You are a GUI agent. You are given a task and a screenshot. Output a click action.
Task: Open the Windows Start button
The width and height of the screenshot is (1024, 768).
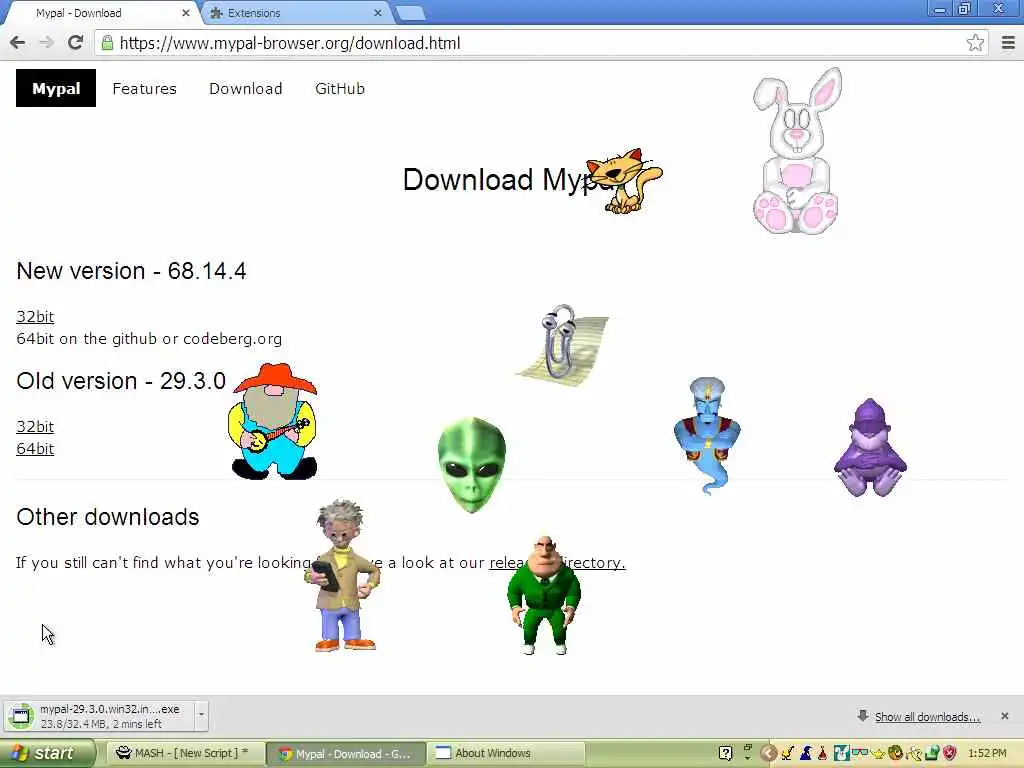click(47, 753)
